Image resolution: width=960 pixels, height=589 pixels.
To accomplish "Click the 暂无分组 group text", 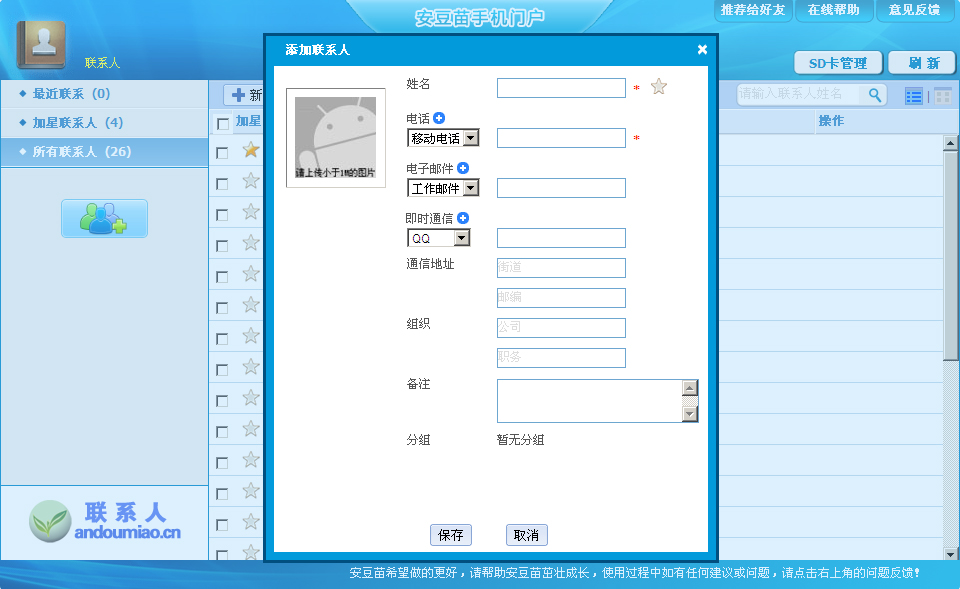I will (520, 440).
